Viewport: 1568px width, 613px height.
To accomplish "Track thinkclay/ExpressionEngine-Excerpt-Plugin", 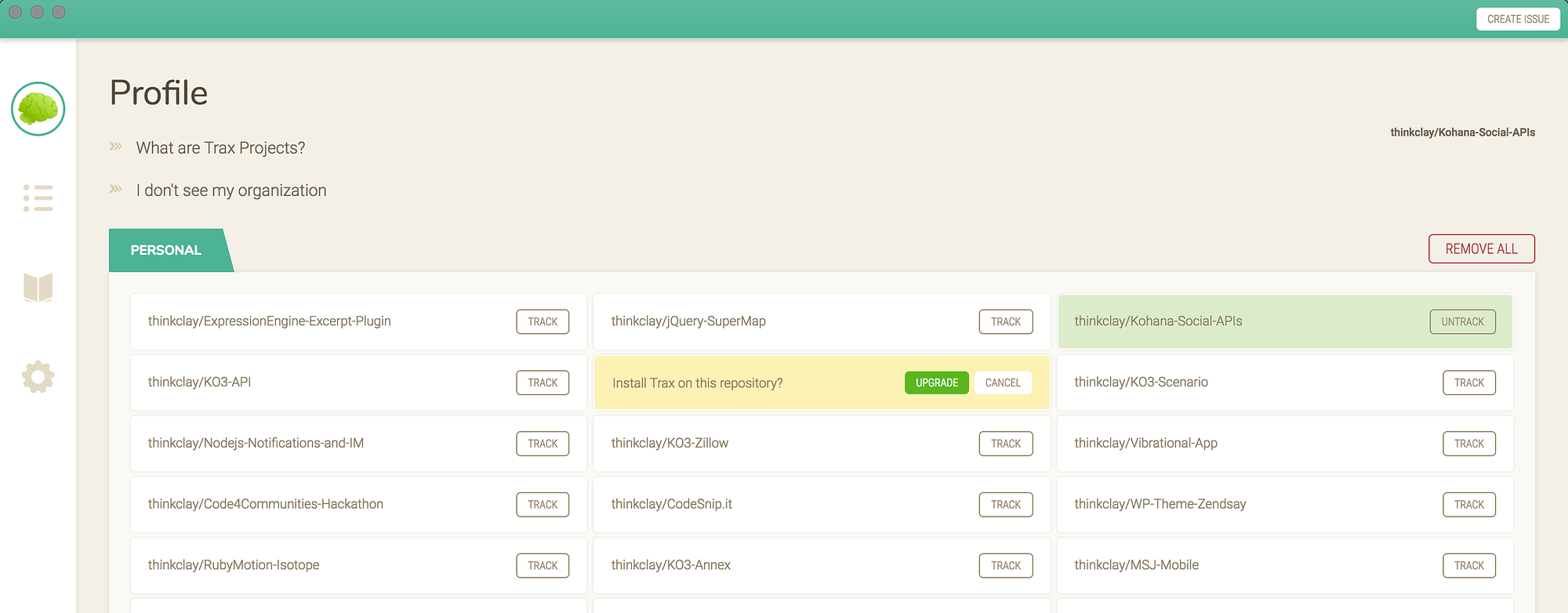I will (x=543, y=321).
